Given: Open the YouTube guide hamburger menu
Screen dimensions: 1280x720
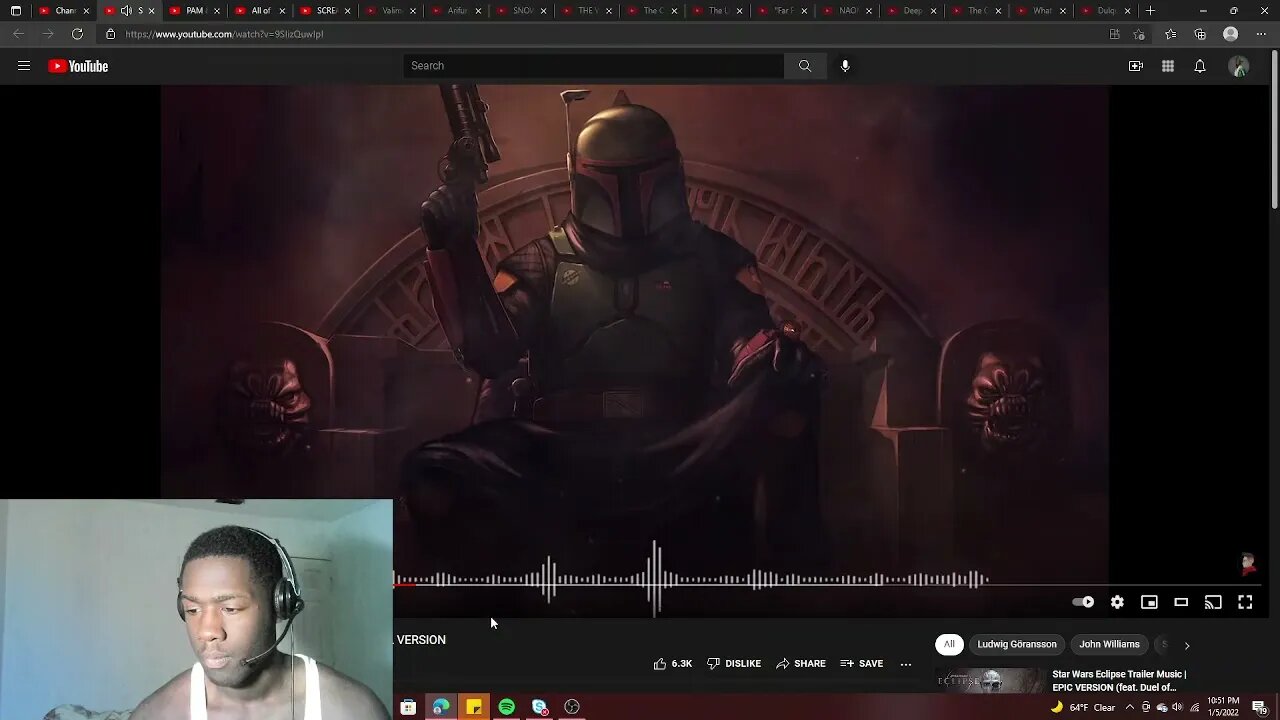Looking at the screenshot, I should tap(24, 66).
